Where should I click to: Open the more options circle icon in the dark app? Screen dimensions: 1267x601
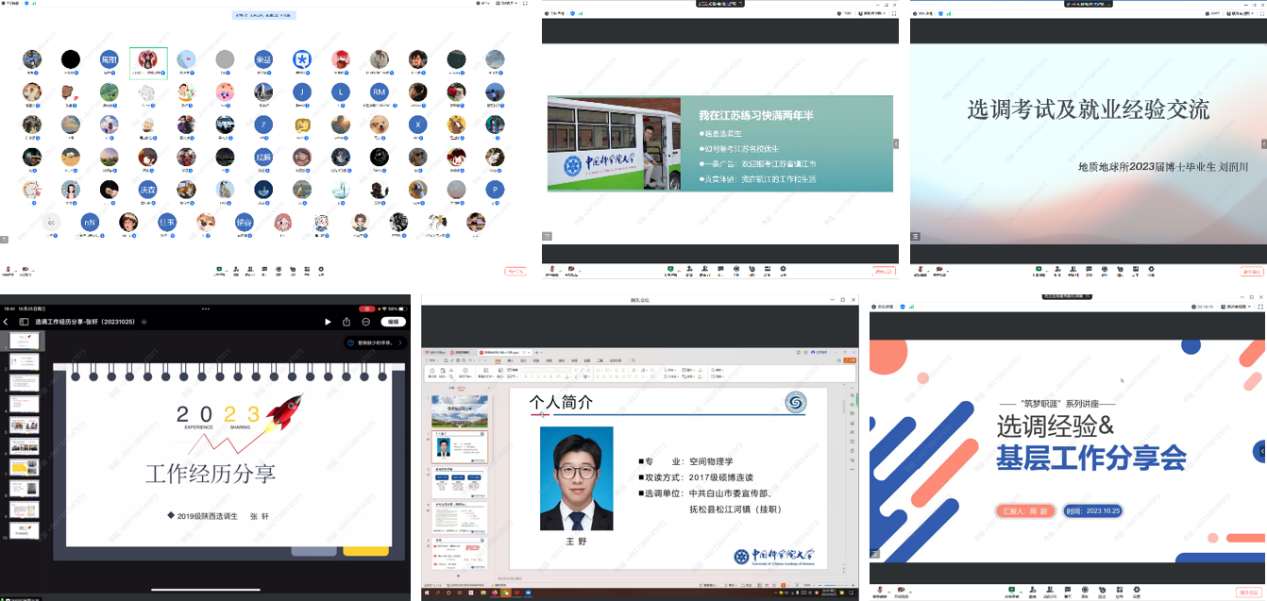[367, 322]
